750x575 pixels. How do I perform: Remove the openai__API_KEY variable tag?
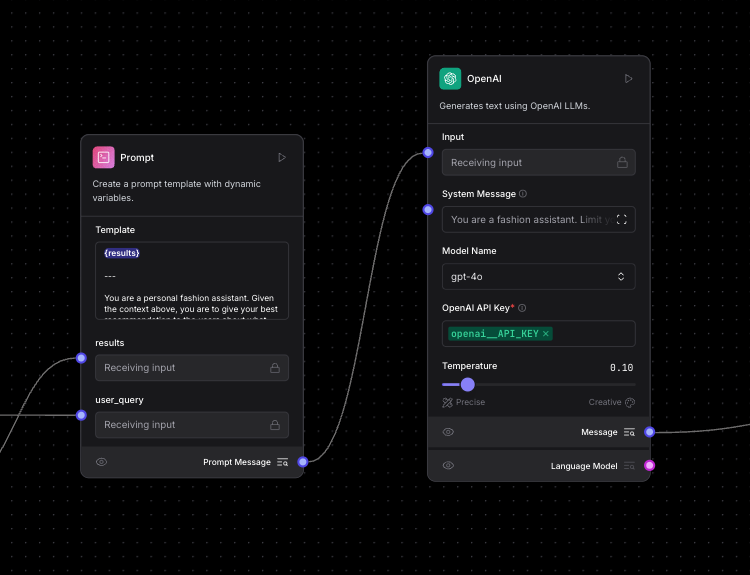point(546,334)
